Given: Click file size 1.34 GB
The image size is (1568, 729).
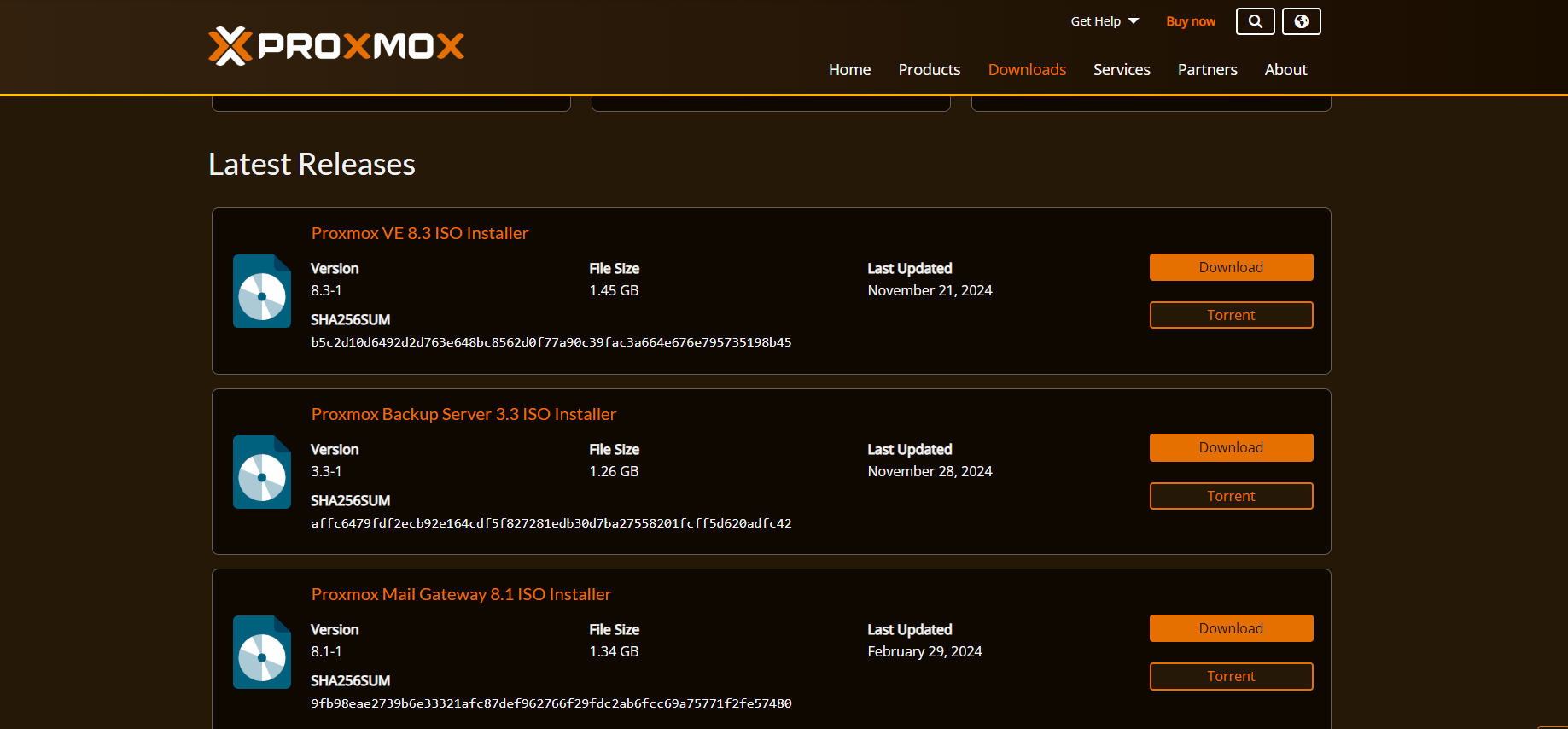Looking at the screenshot, I should pos(614,651).
